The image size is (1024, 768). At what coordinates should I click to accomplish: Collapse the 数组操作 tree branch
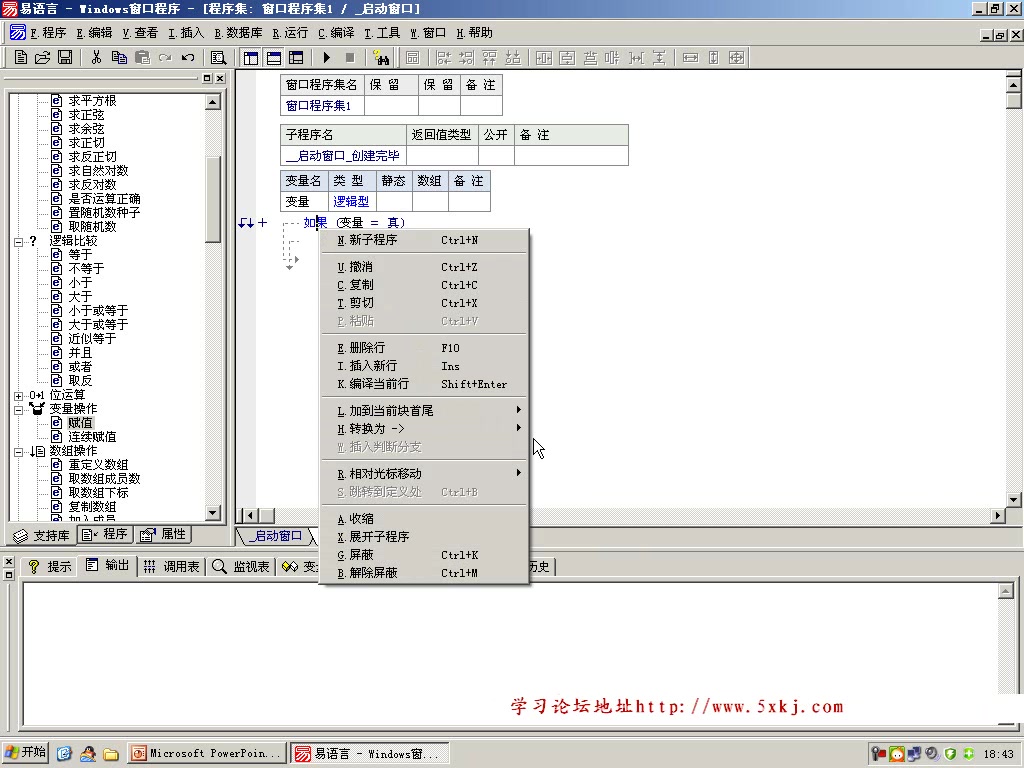click(x=18, y=451)
